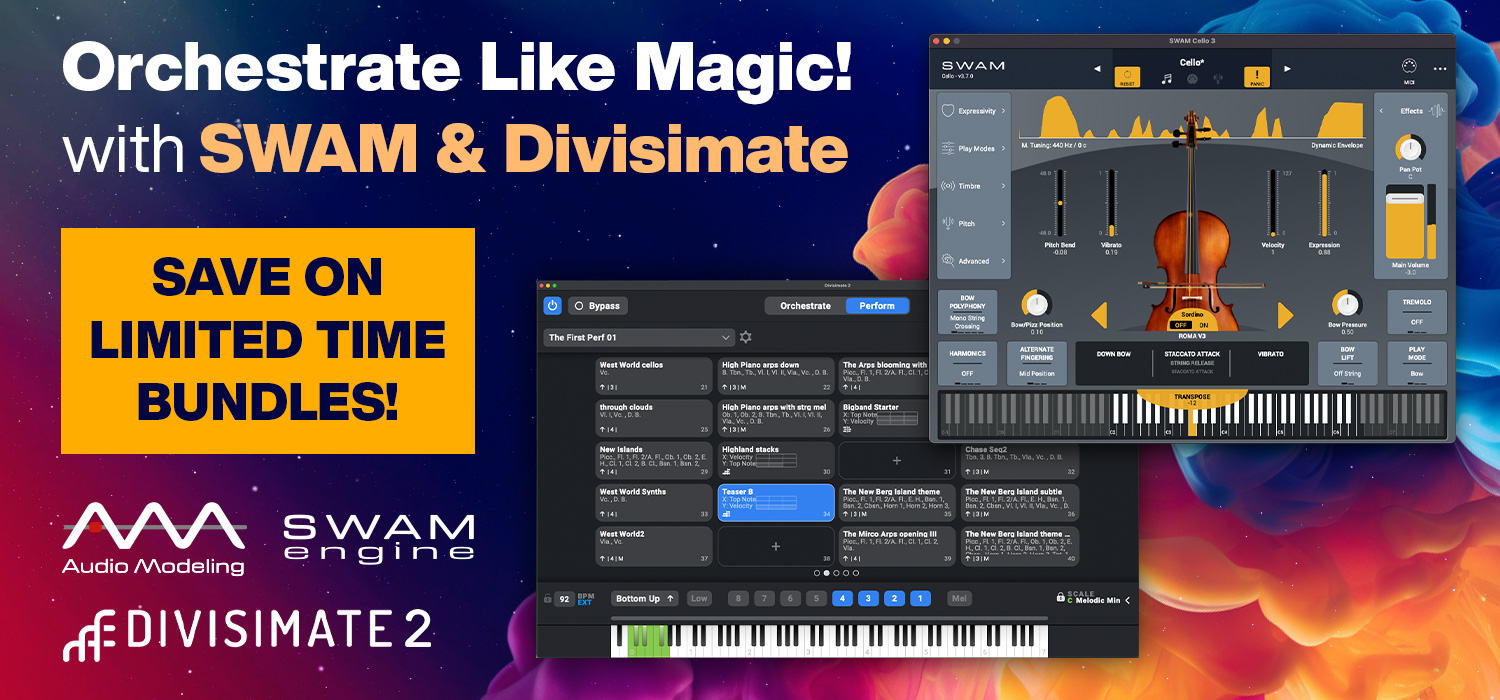Screen dimensions: 1500x700
Task: Click the BPM lock icon in Divisimate
Action: 547,599
